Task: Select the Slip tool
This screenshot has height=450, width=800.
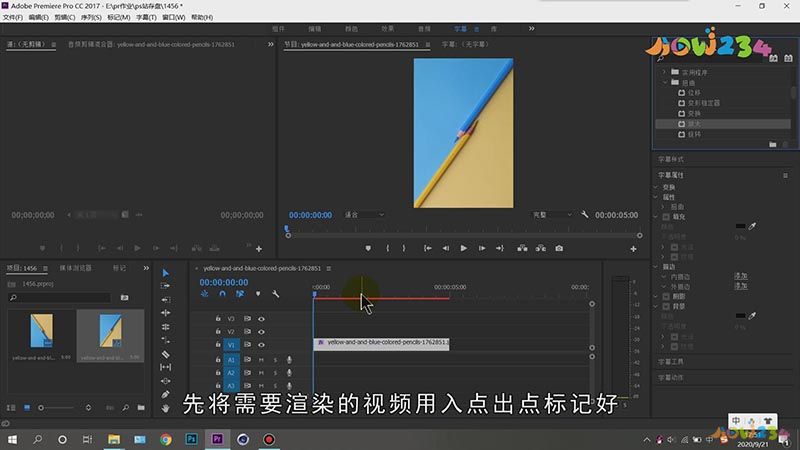Action: 165,367
